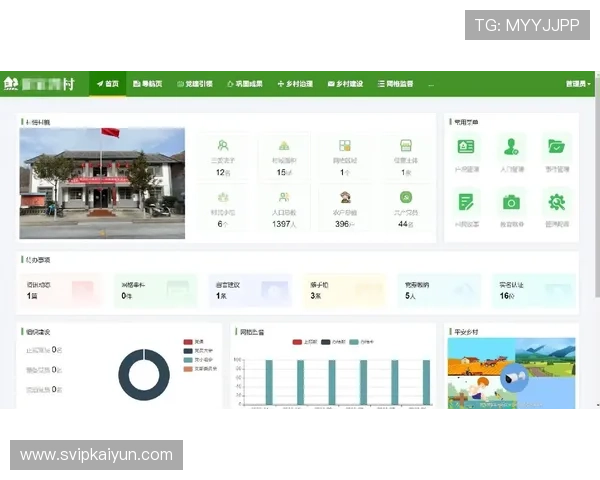Click the 44名 party member count
The width and height of the screenshot is (600, 480).
tap(406, 224)
